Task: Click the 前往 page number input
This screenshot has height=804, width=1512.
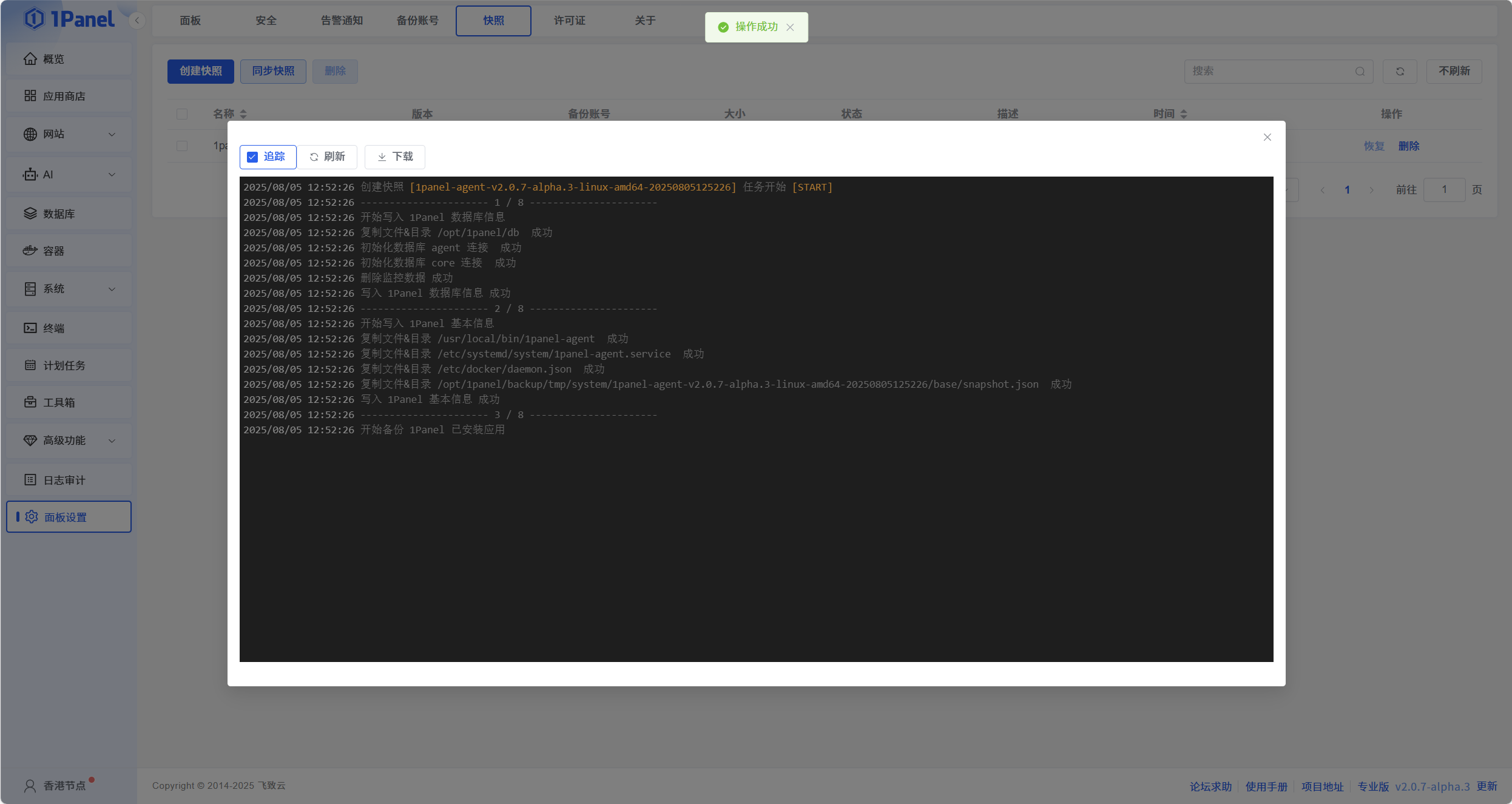Action: coord(1445,190)
